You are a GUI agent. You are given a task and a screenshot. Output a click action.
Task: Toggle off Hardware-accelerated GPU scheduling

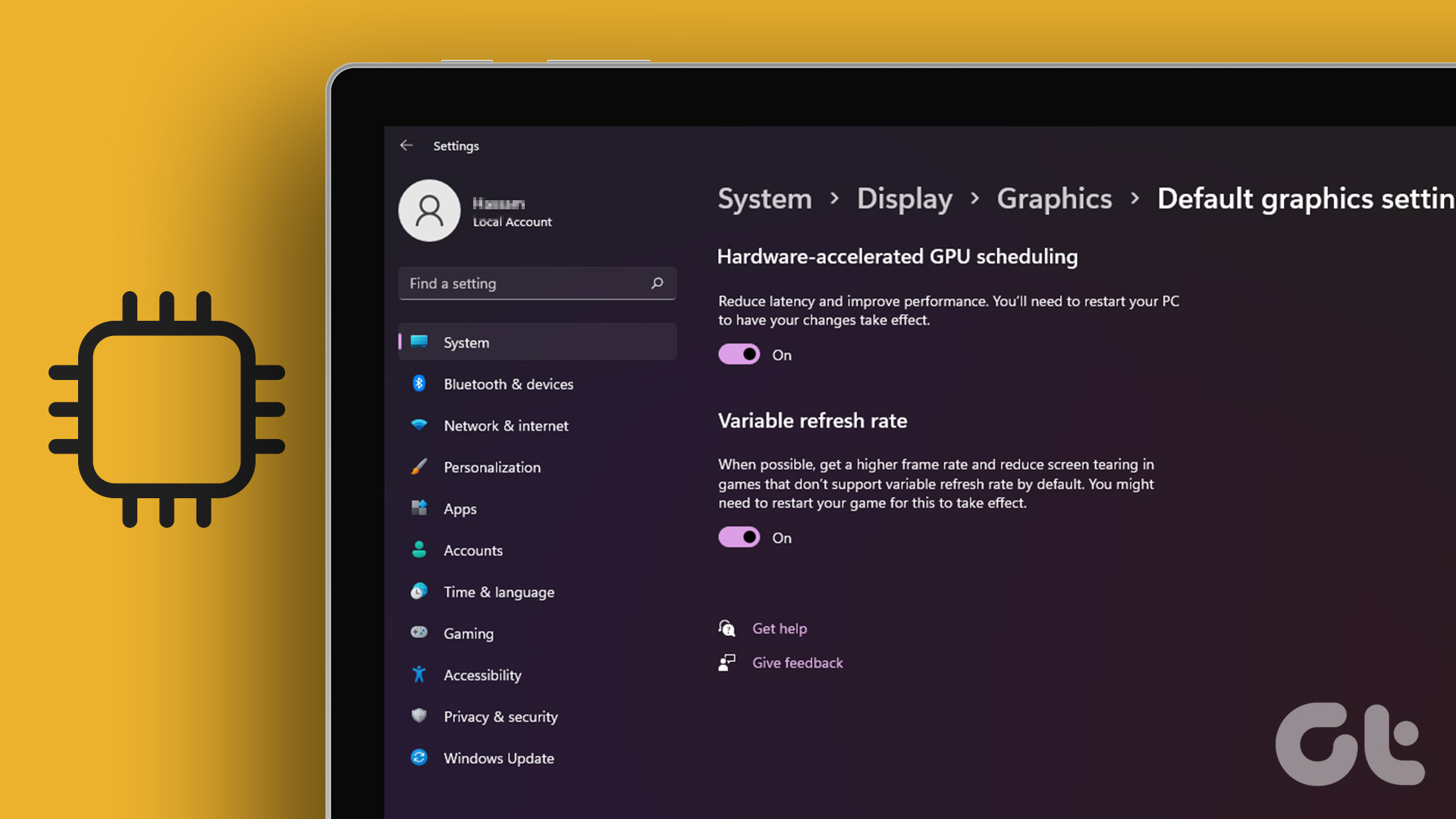click(x=738, y=354)
